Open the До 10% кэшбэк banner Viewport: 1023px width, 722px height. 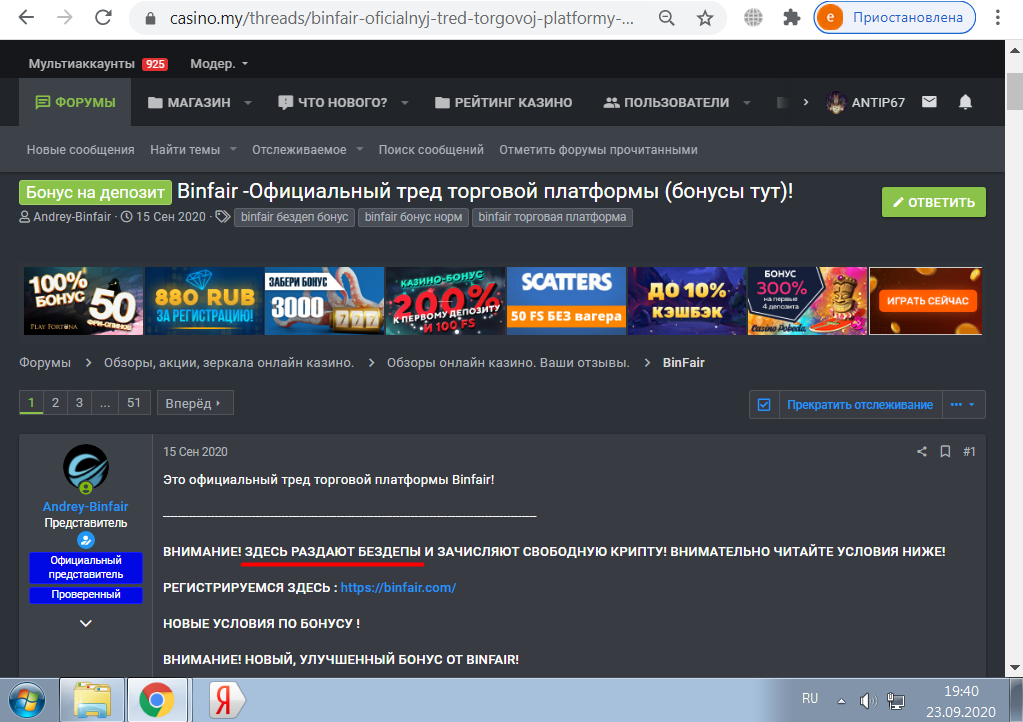[x=686, y=301]
